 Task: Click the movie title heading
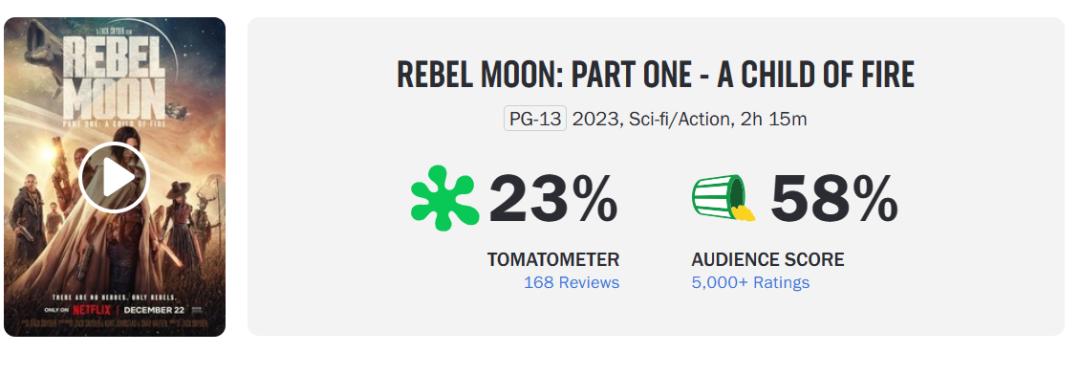tap(656, 75)
